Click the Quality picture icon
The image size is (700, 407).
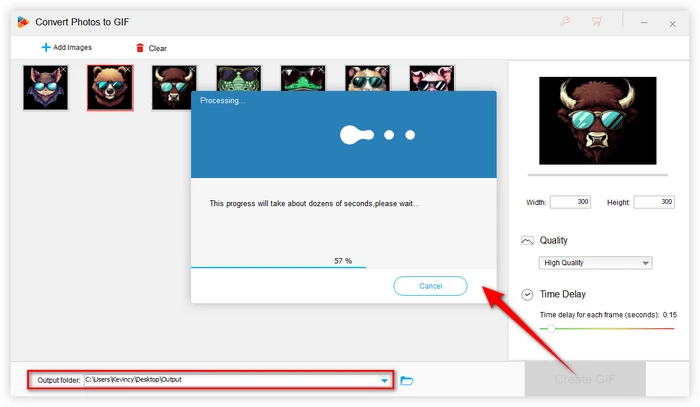[x=527, y=241]
